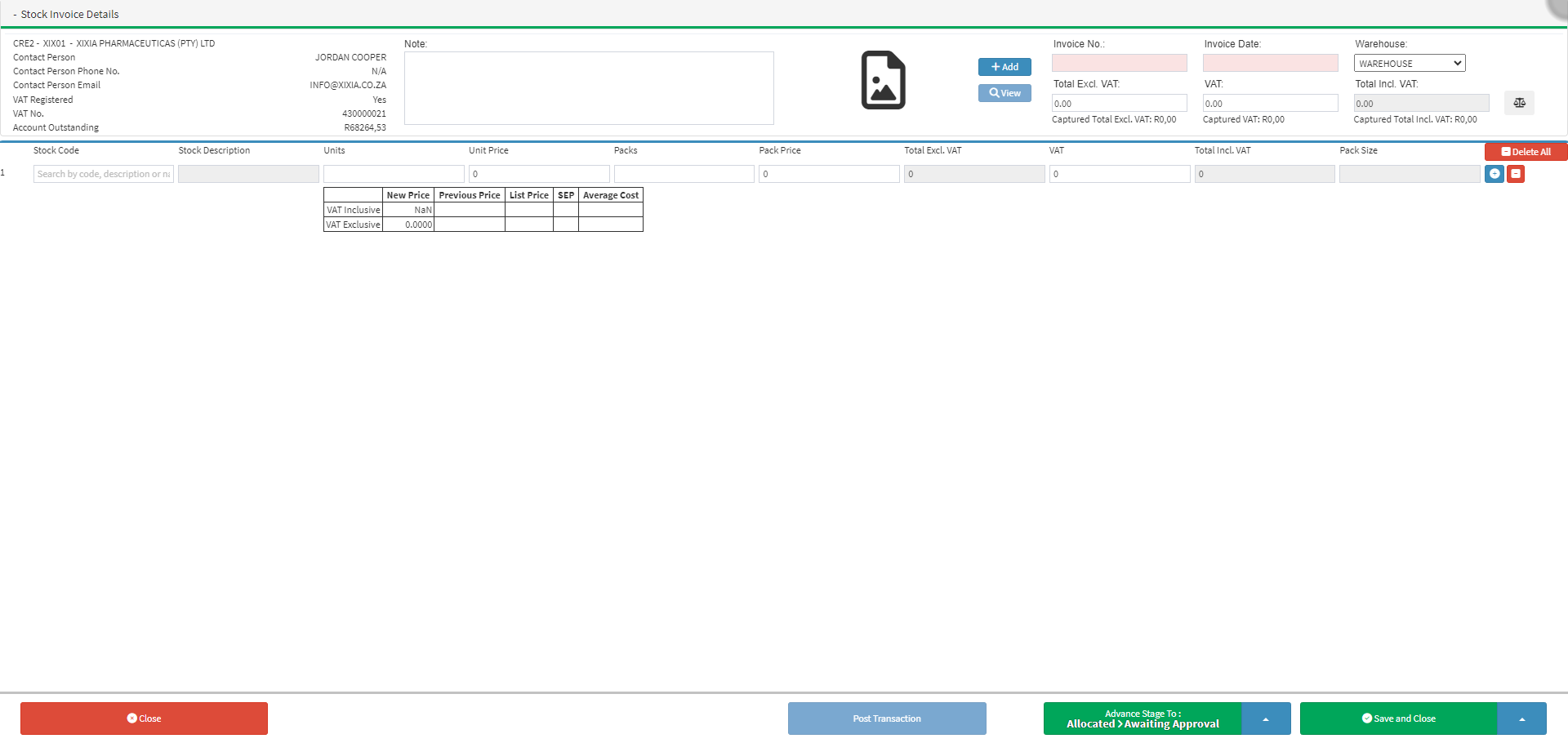Click the VAT Exclusive row label
This screenshot has height=743, width=1568.
click(x=354, y=225)
